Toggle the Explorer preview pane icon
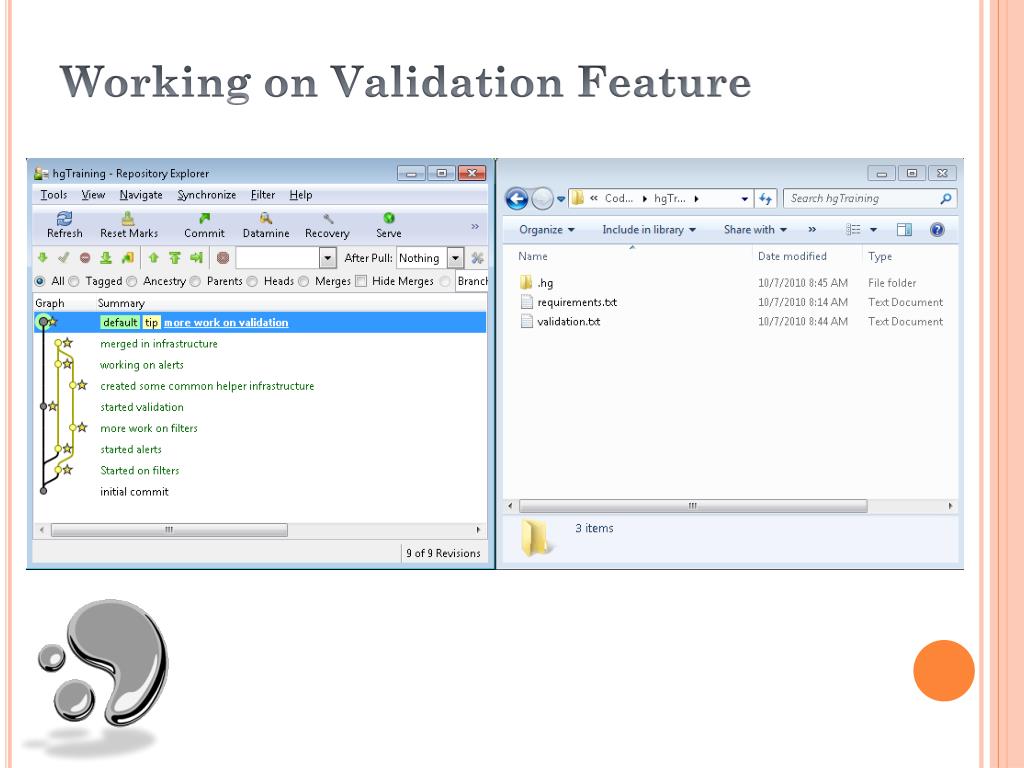This screenshot has height=768, width=1024. tap(904, 230)
